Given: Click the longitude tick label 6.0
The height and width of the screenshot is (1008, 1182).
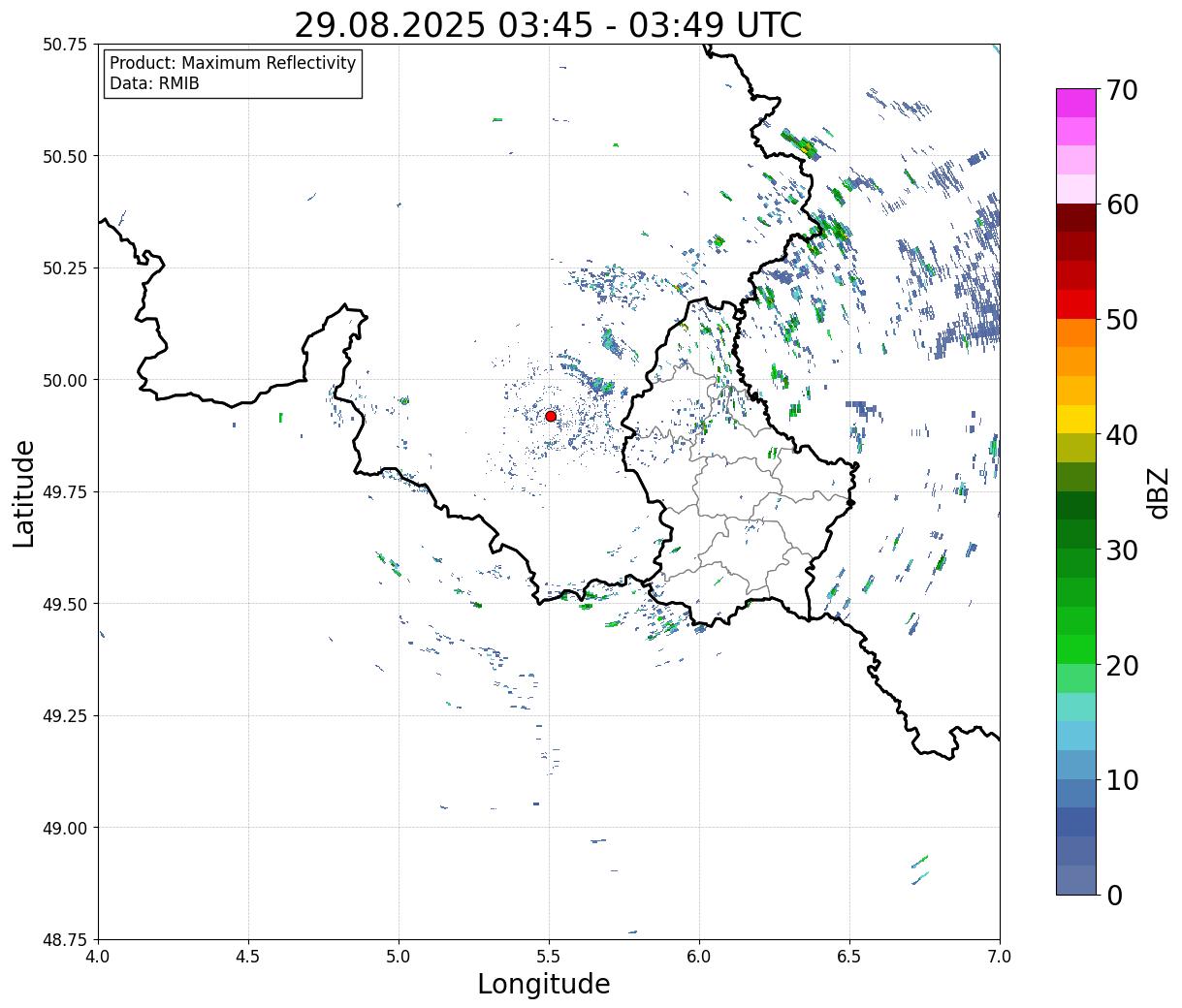Looking at the screenshot, I should pyautogui.click(x=699, y=957).
